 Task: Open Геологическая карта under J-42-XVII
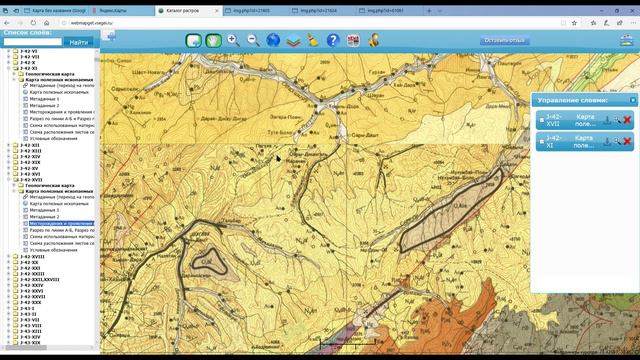click(x=50, y=185)
